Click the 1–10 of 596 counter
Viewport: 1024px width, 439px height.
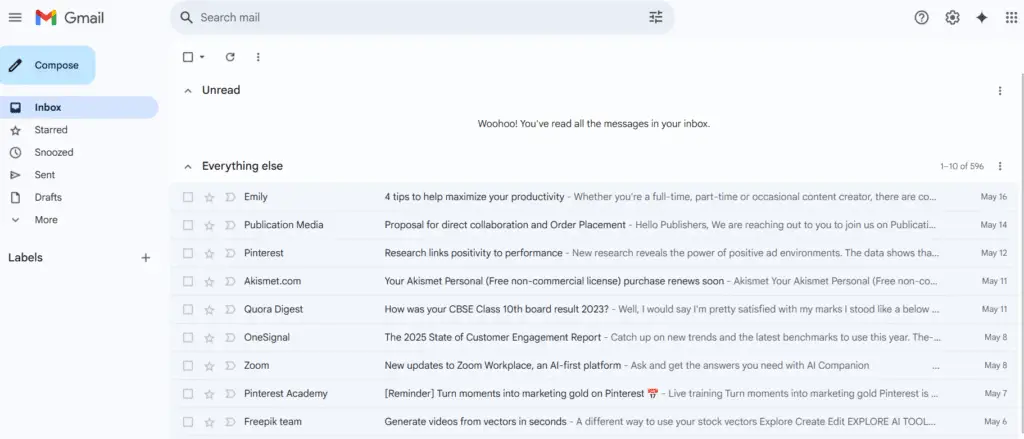pyautogui.click(x=961, y=167)
